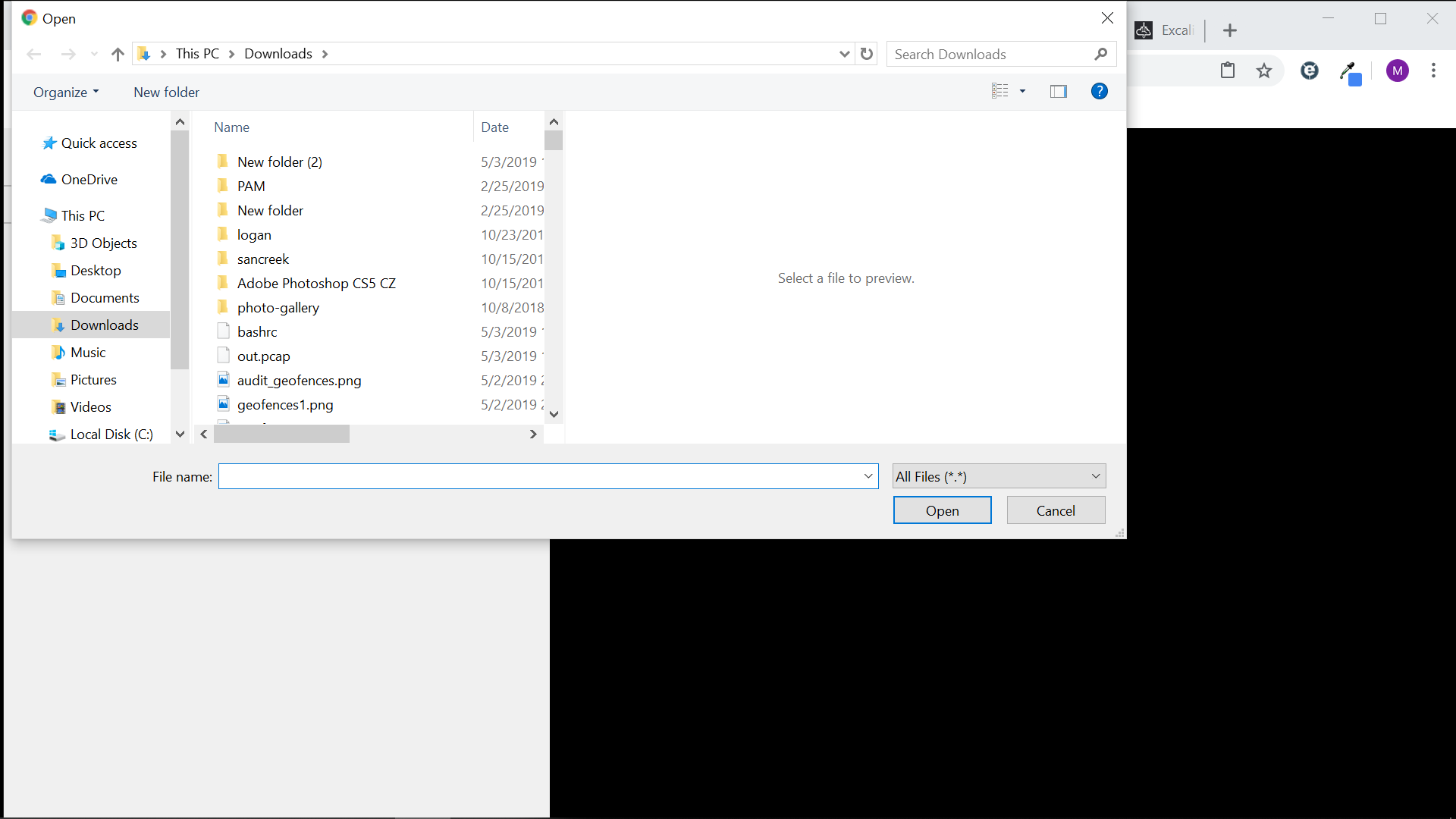Open the file dialog help icon

pyautogui.click(x=1099, y=92)
